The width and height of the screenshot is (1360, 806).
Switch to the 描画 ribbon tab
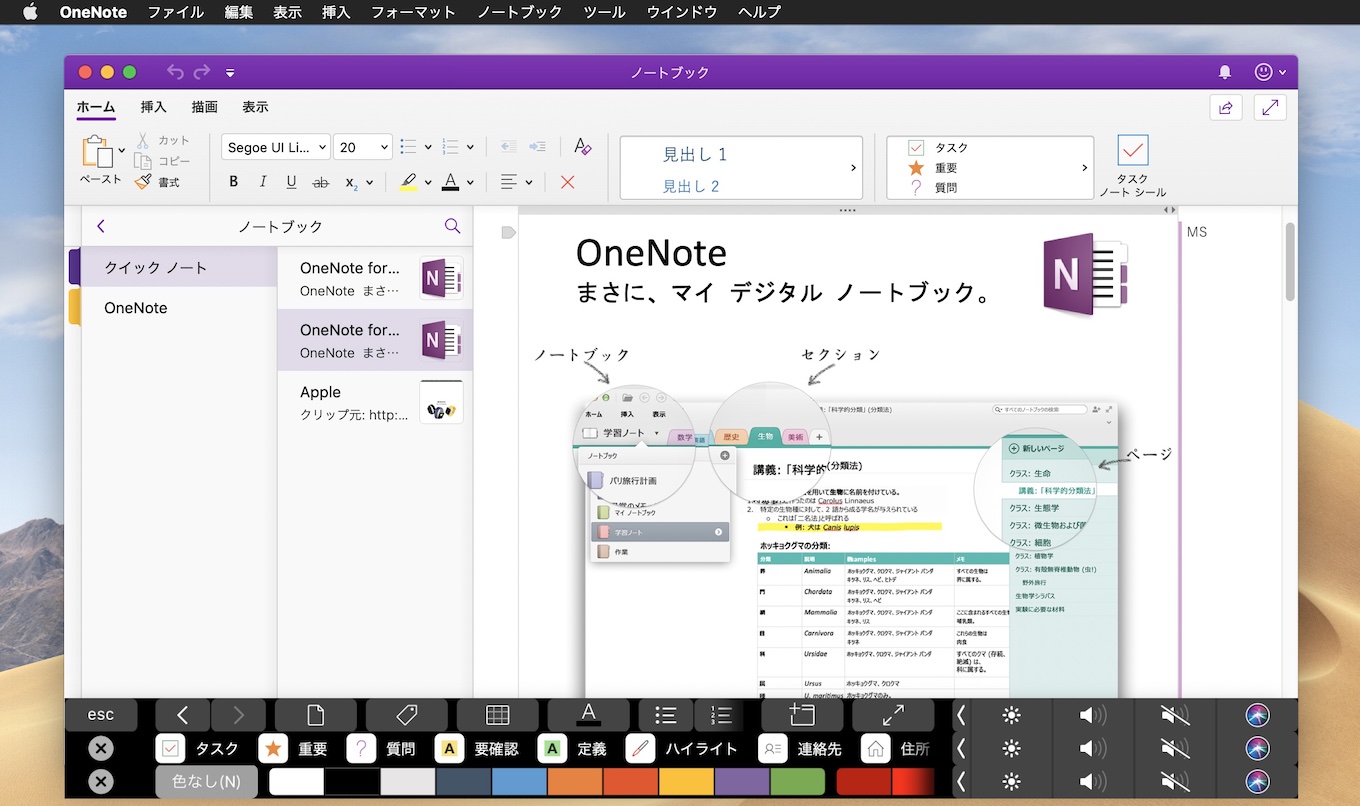[204, 107]
